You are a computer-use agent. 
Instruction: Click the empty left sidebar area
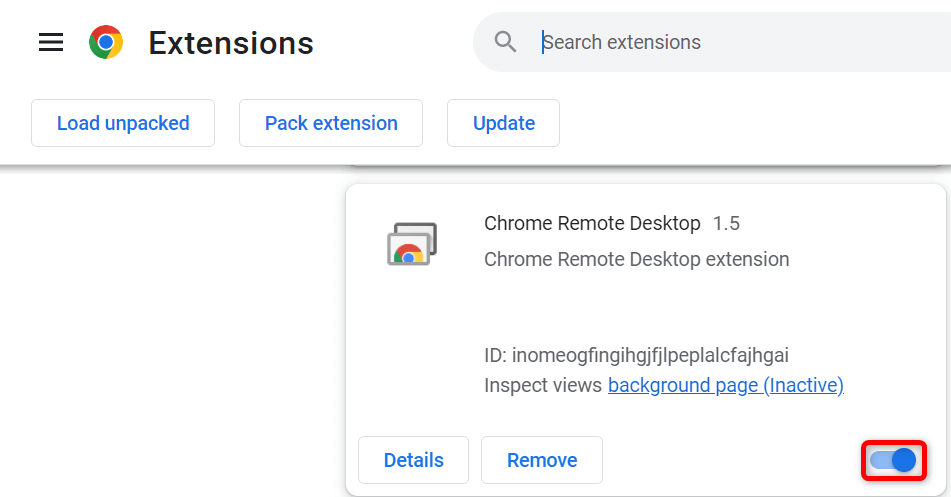click(x=170, y=330)
